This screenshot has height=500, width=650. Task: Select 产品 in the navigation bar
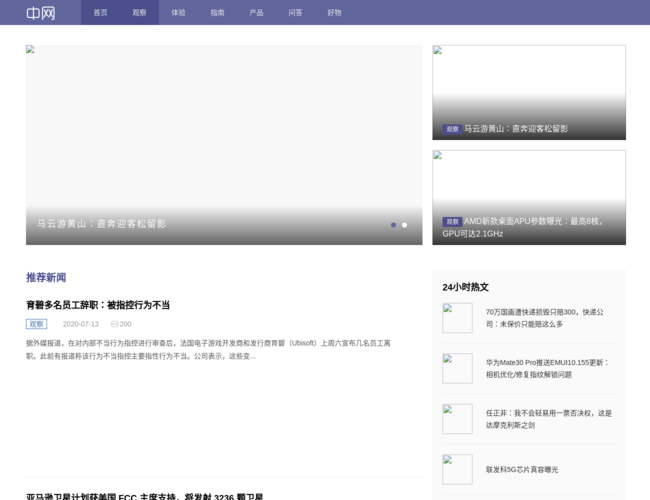[256, 13]
